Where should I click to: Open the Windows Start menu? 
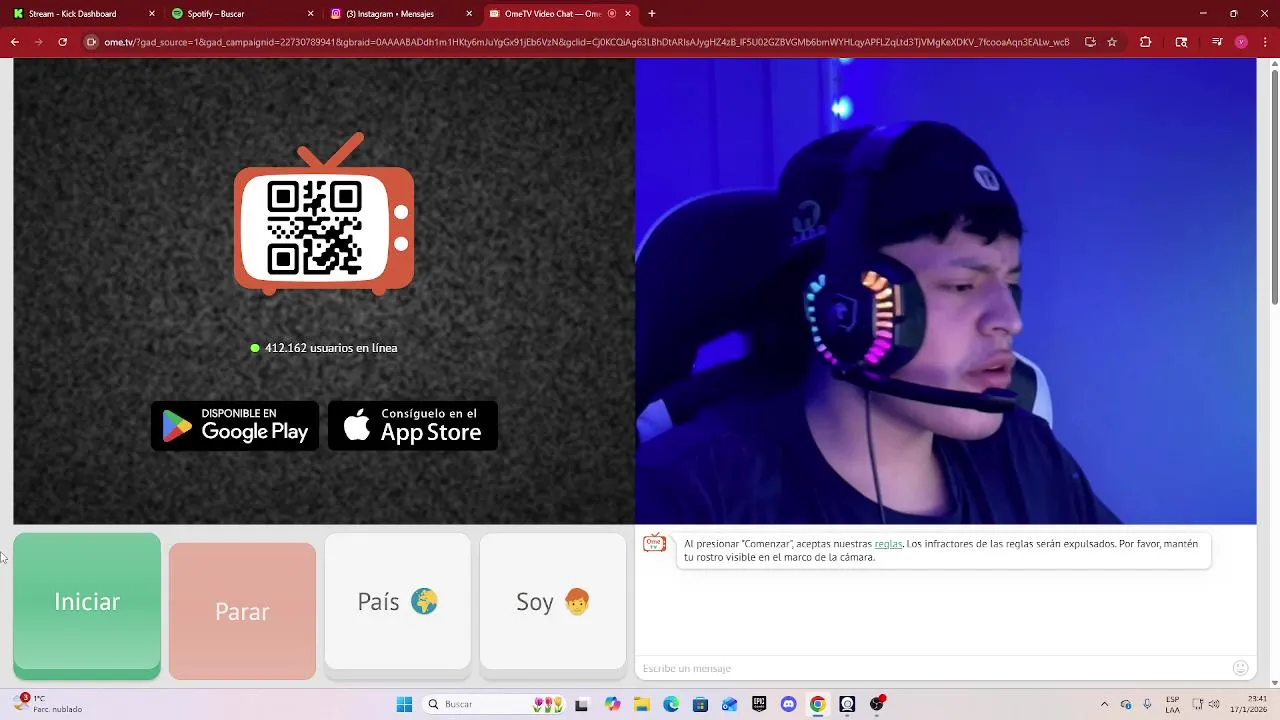pyautogui.click(x=404, y=704)
